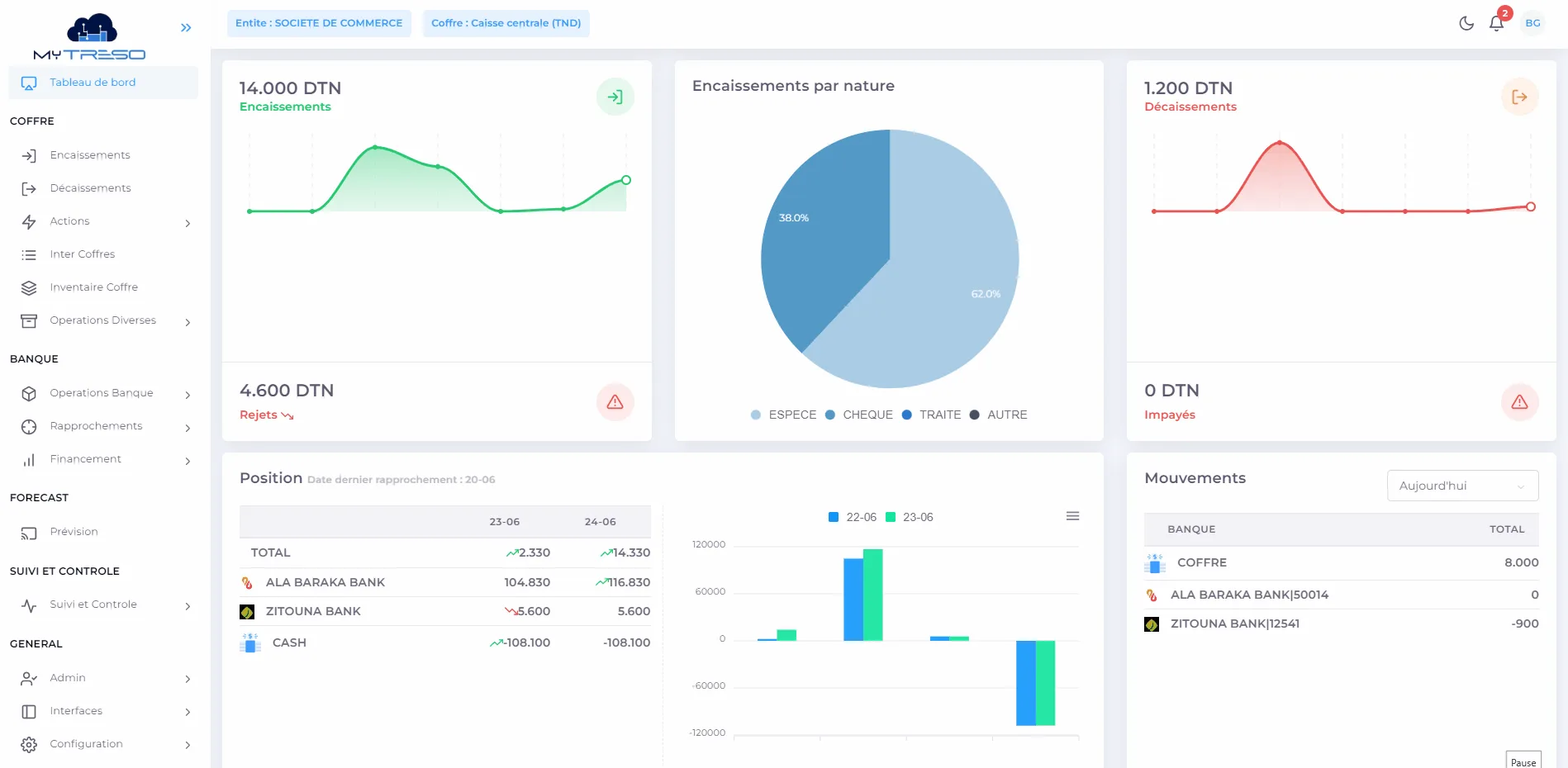1568x768 pixels.
Task: Click Impayés warning triangle icon
Action: [x=1519, y=402]
